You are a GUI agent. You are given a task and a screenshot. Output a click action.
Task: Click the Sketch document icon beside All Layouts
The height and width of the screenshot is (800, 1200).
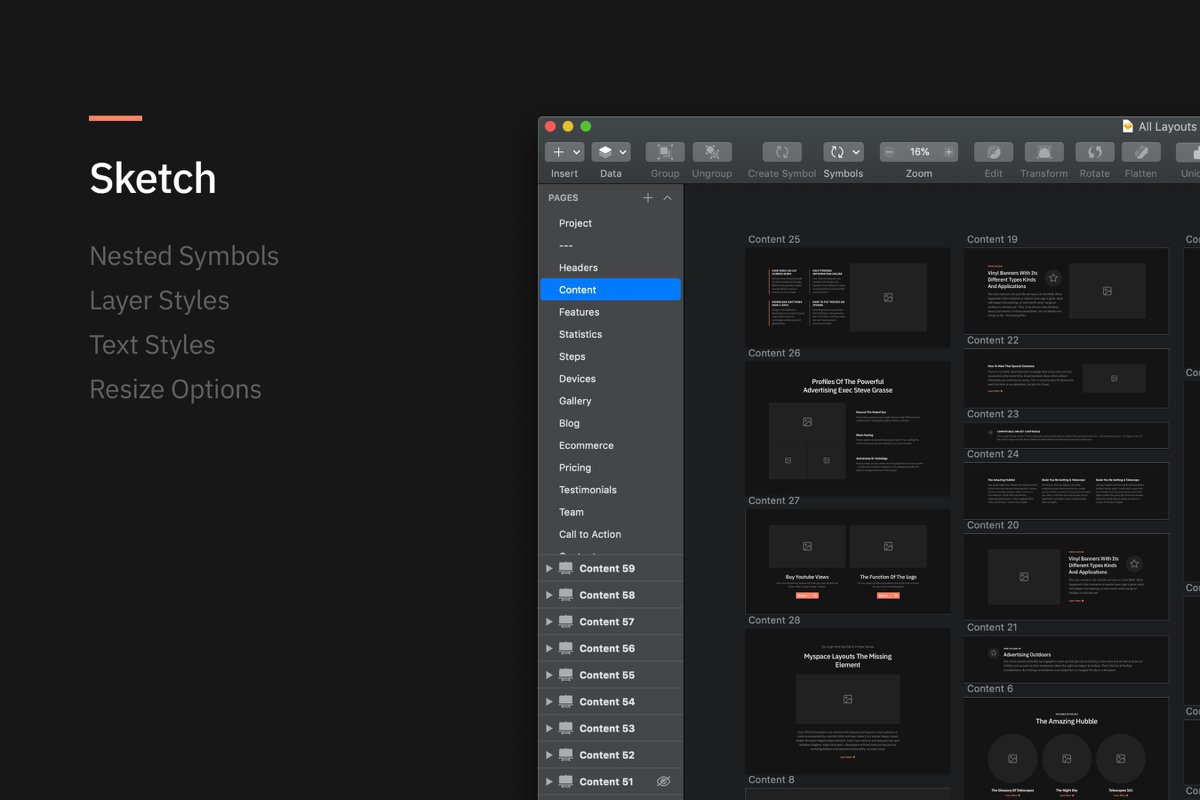click(1128, 126)
